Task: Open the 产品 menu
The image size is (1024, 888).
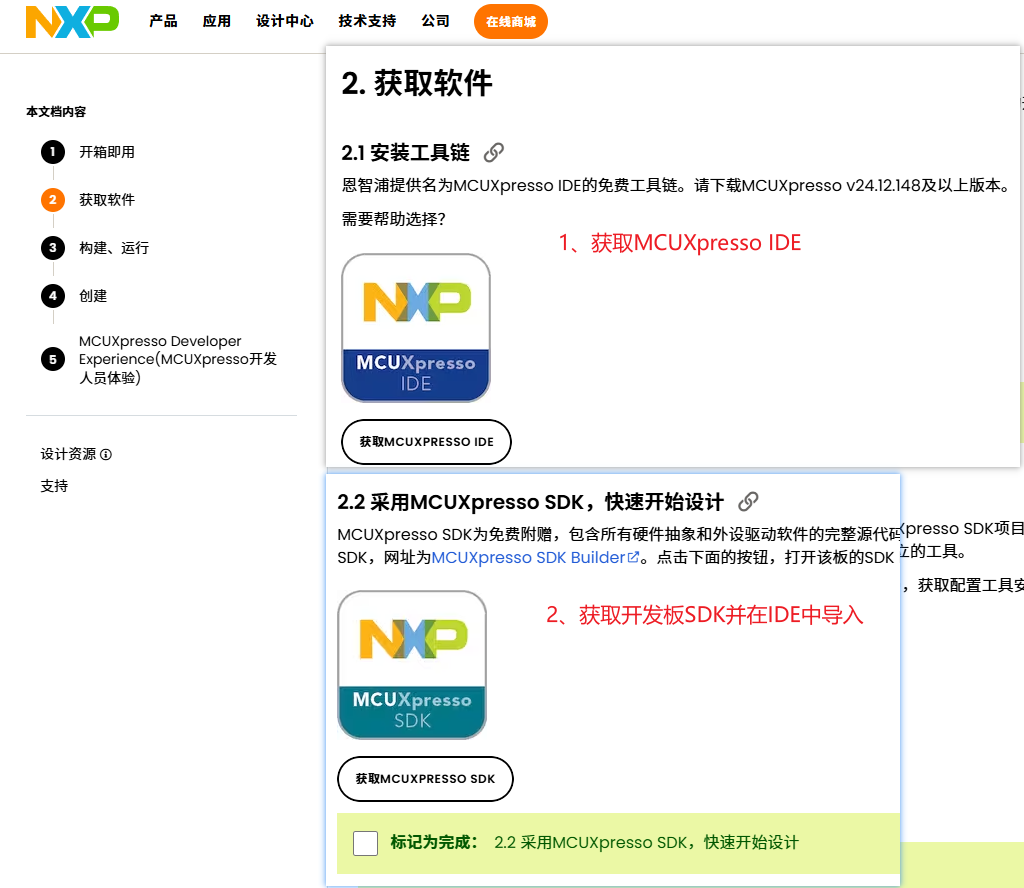Action: click(x=163, y=20)
